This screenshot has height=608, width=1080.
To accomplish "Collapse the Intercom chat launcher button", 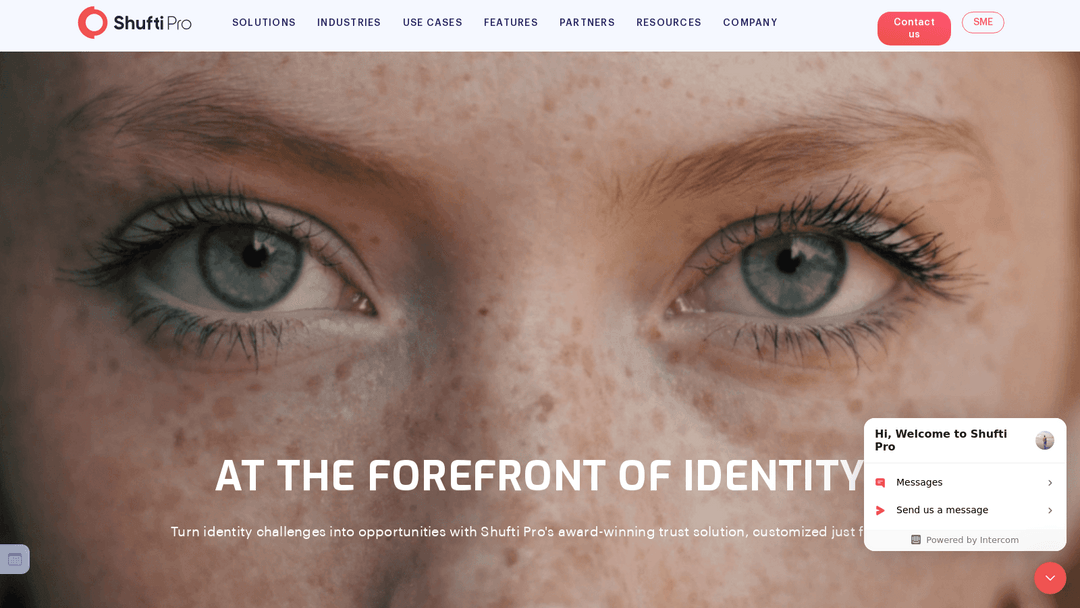I will tap(1050, 578).
